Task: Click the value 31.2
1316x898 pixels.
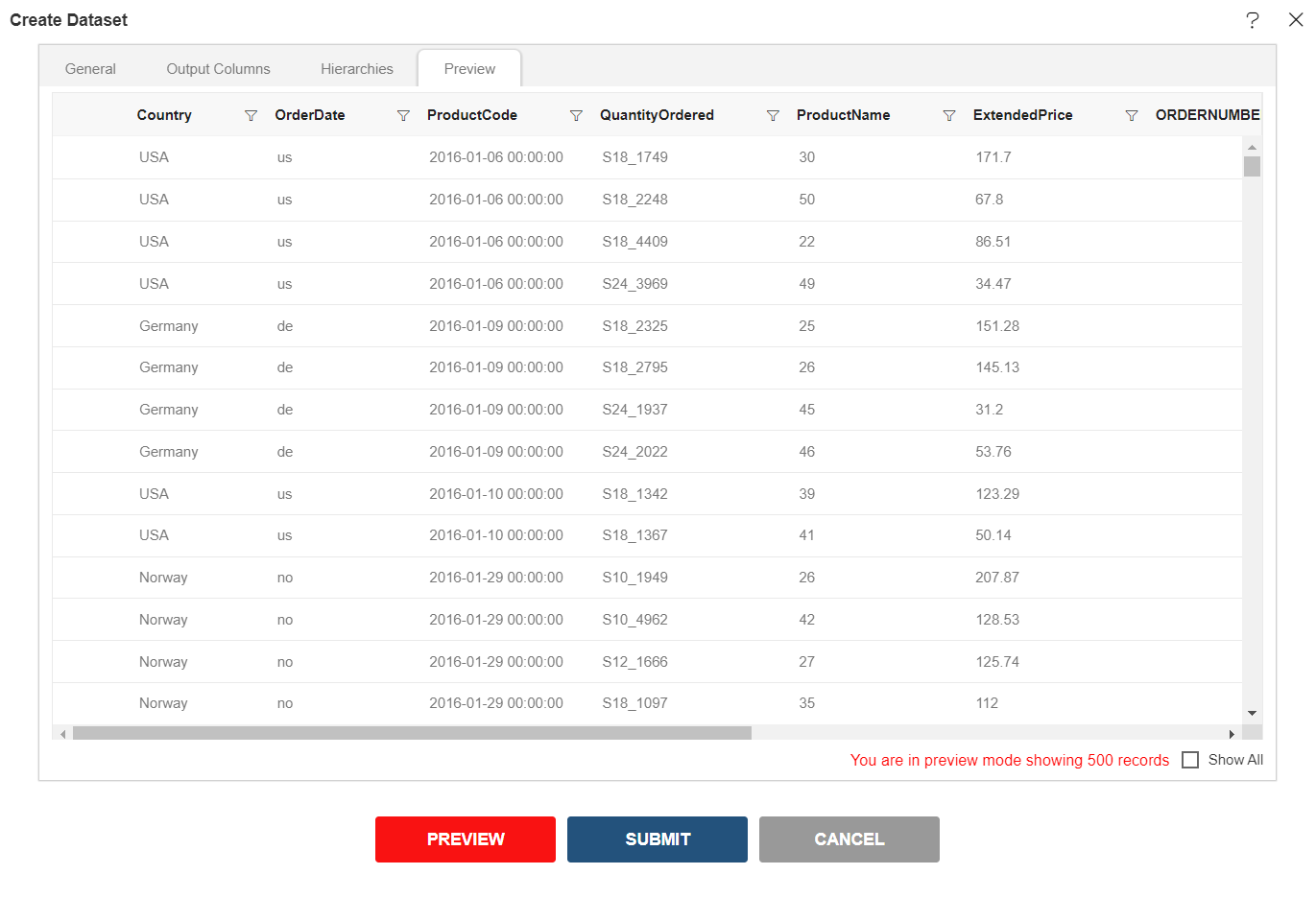Action: (990, 410)
